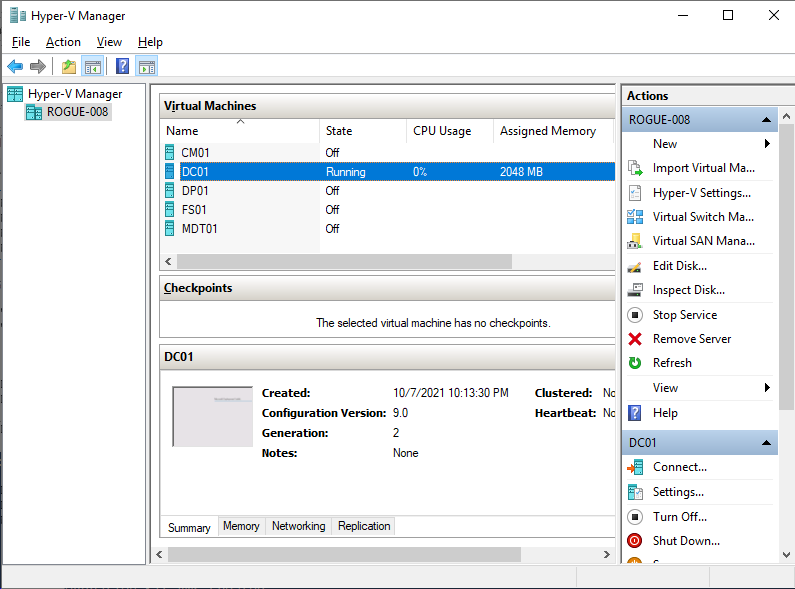This screenshot has width=795, height=589.
Task: Click the Stop Service icon
Action: point(635,315)
